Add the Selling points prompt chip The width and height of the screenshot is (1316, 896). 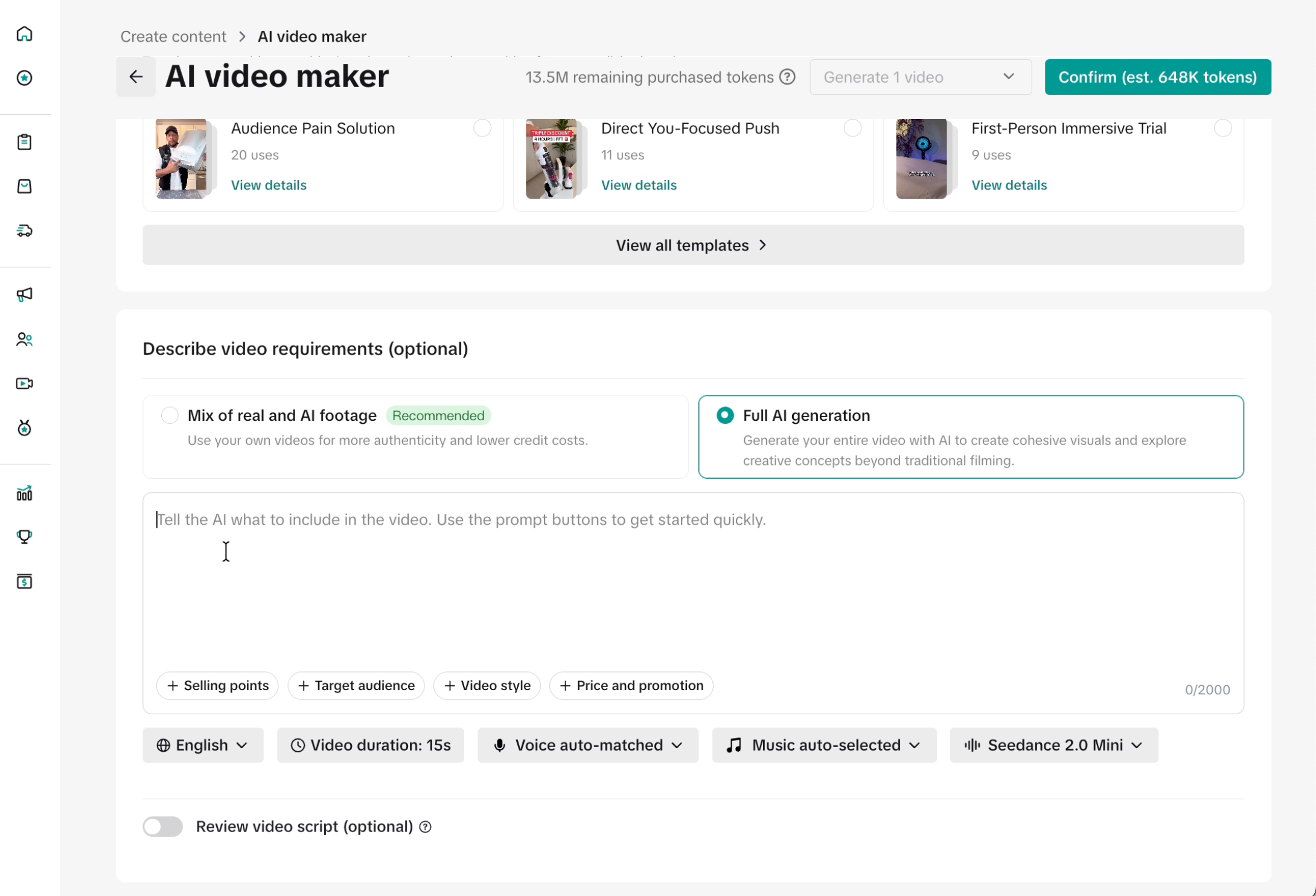point(217,686)
